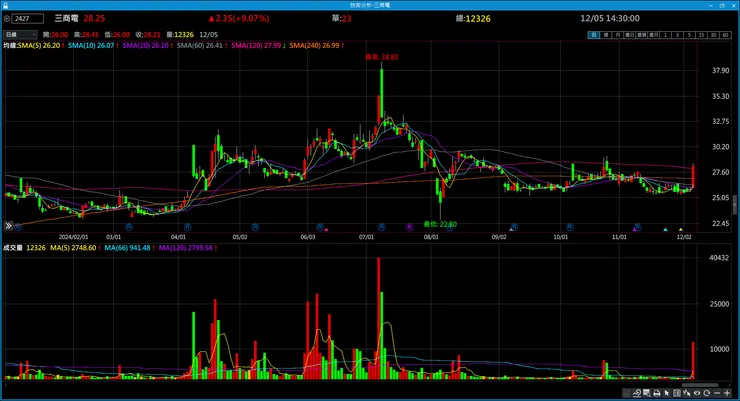Select the arrow pointer tool icon
This screenshot has height=401, width=740.
click(x=667, y=393)
